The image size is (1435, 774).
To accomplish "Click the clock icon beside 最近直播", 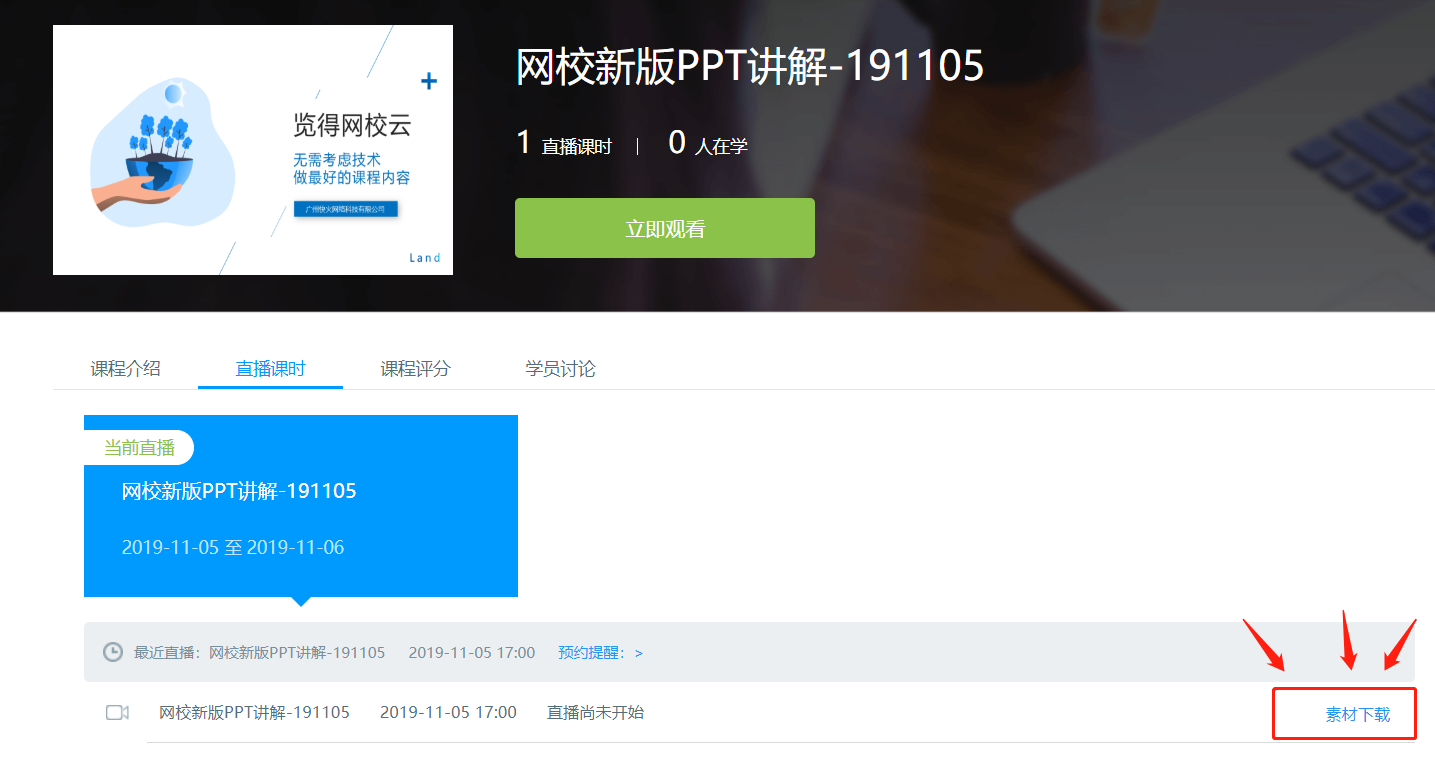I will point(113,652).
